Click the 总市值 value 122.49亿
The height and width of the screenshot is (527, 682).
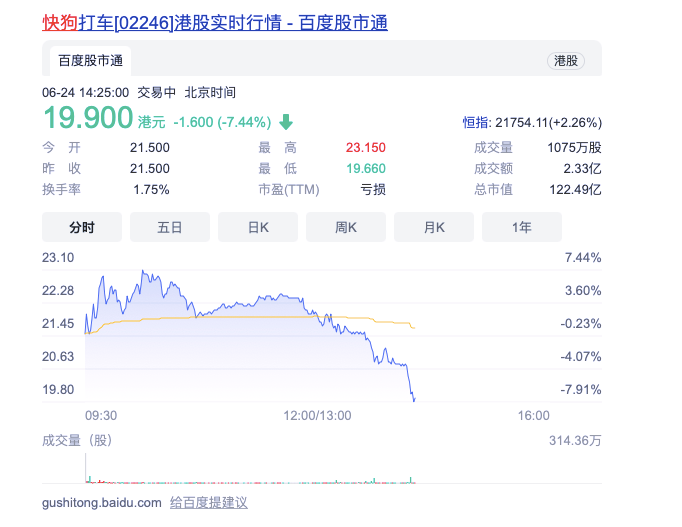click(x=575, y=190)
